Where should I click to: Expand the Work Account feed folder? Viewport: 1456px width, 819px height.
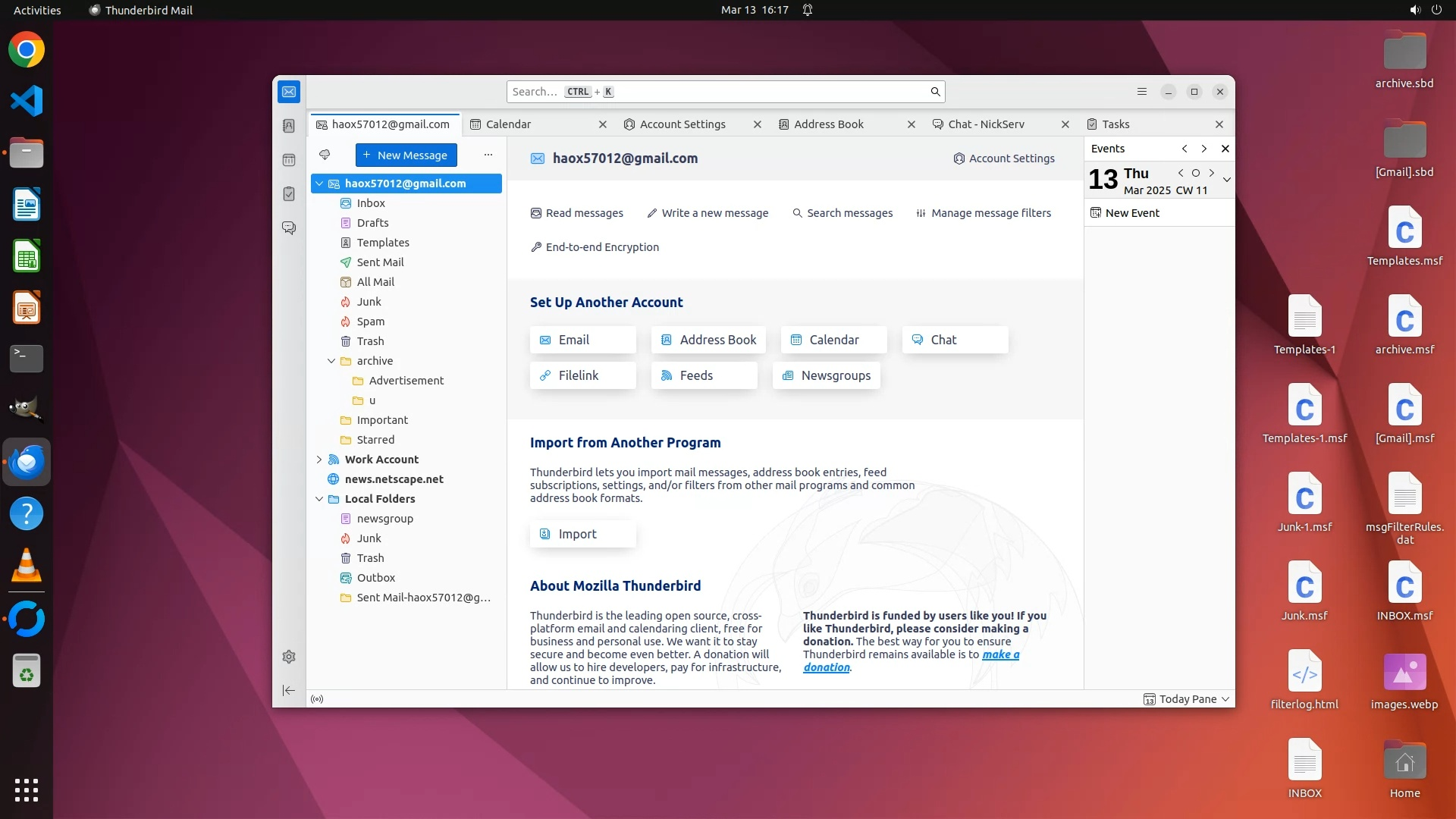[319, 460]
